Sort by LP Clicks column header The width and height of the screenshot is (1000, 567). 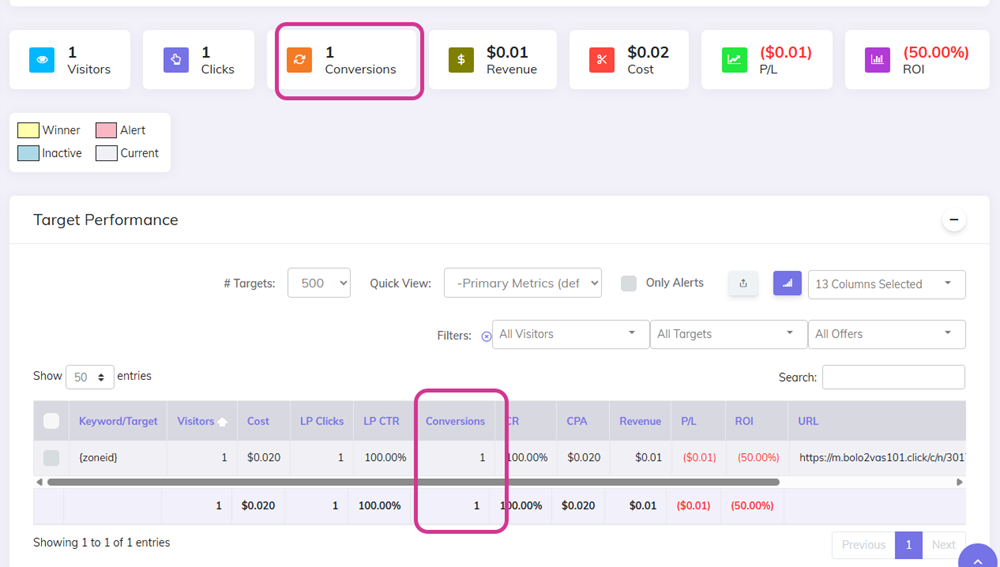click(x=322, y=421)
